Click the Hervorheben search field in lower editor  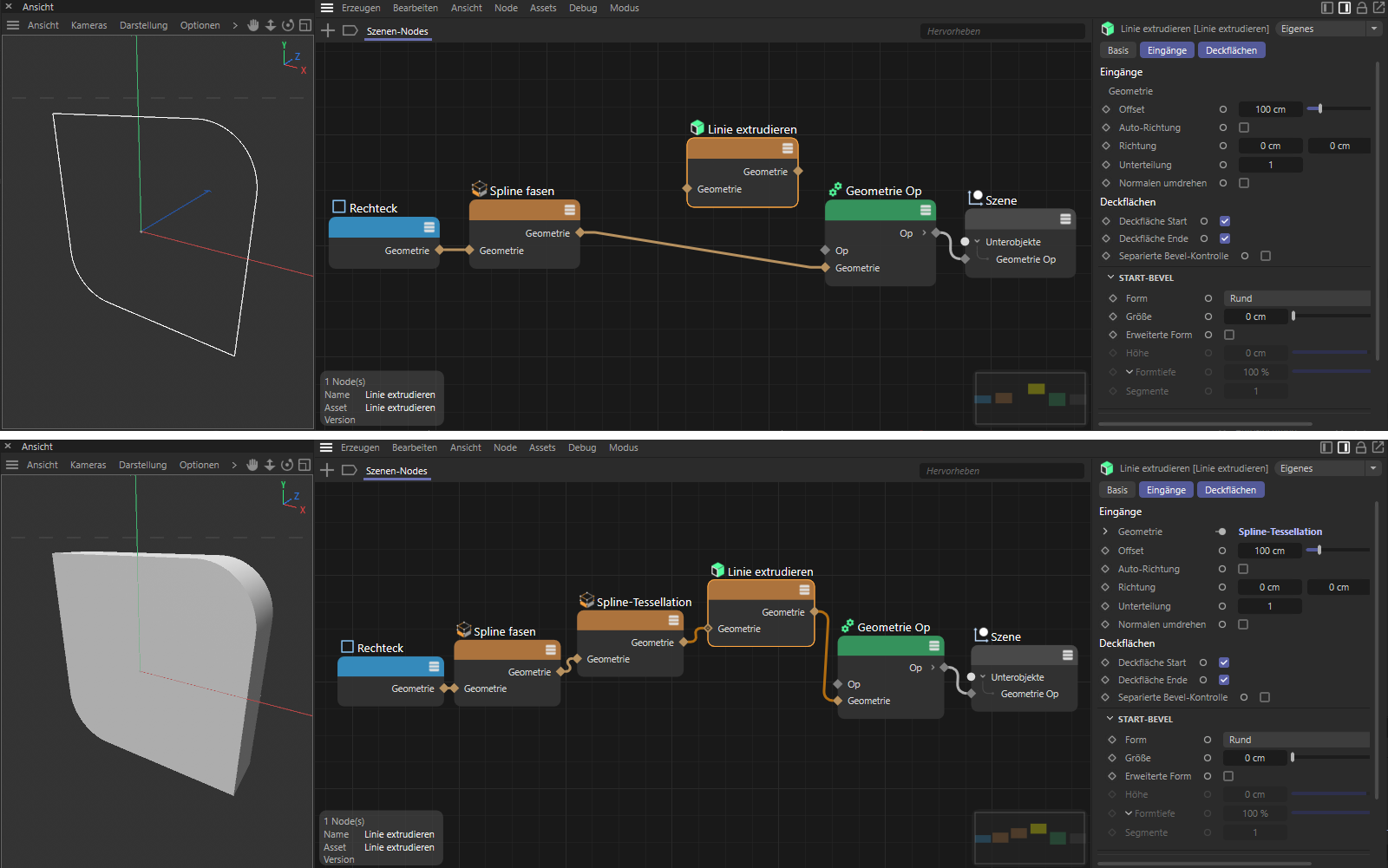(x=1001, y=471)
